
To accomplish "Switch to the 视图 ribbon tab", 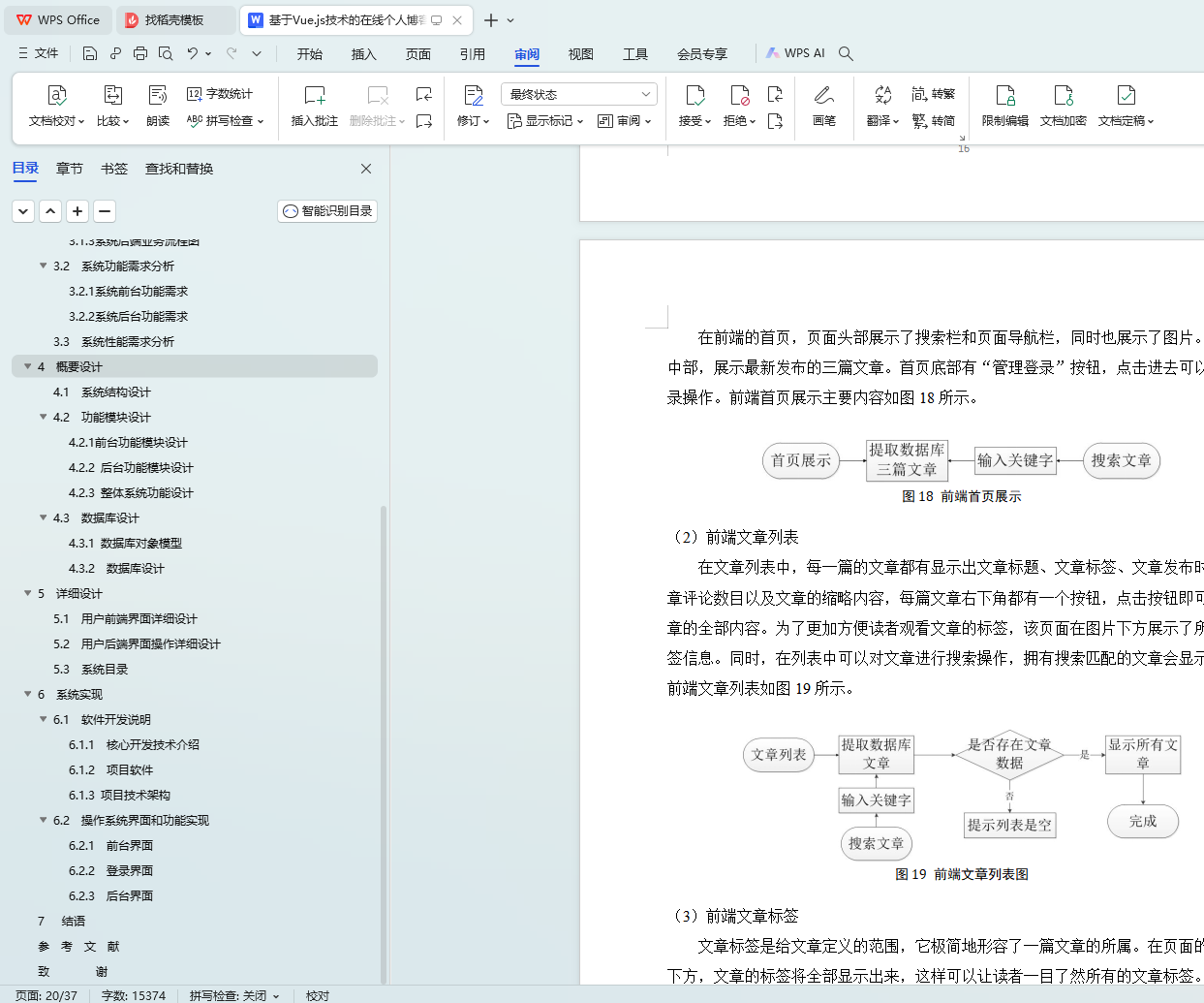I will (x=581, y=54).
